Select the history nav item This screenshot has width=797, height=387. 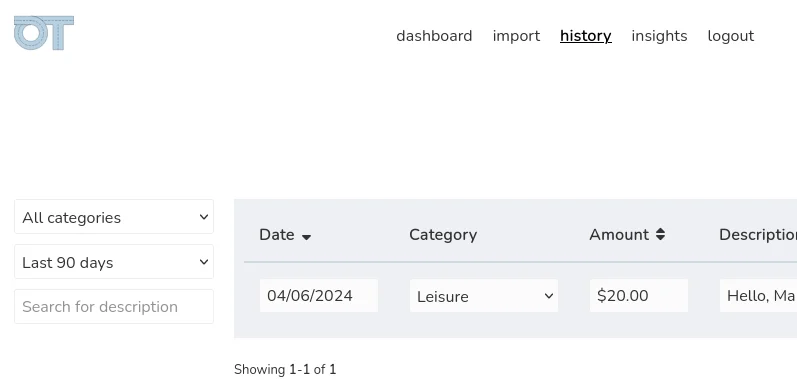tap(586, 36)
